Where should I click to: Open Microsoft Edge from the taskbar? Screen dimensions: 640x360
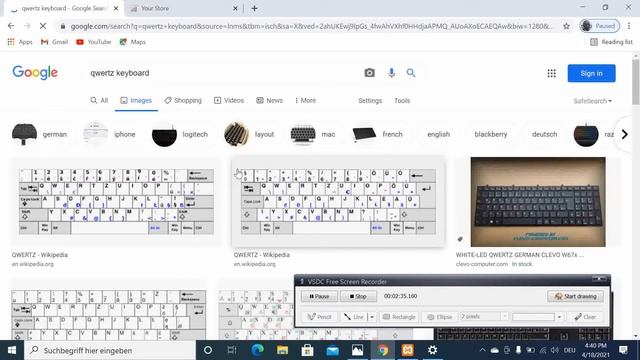pos(257,350)
